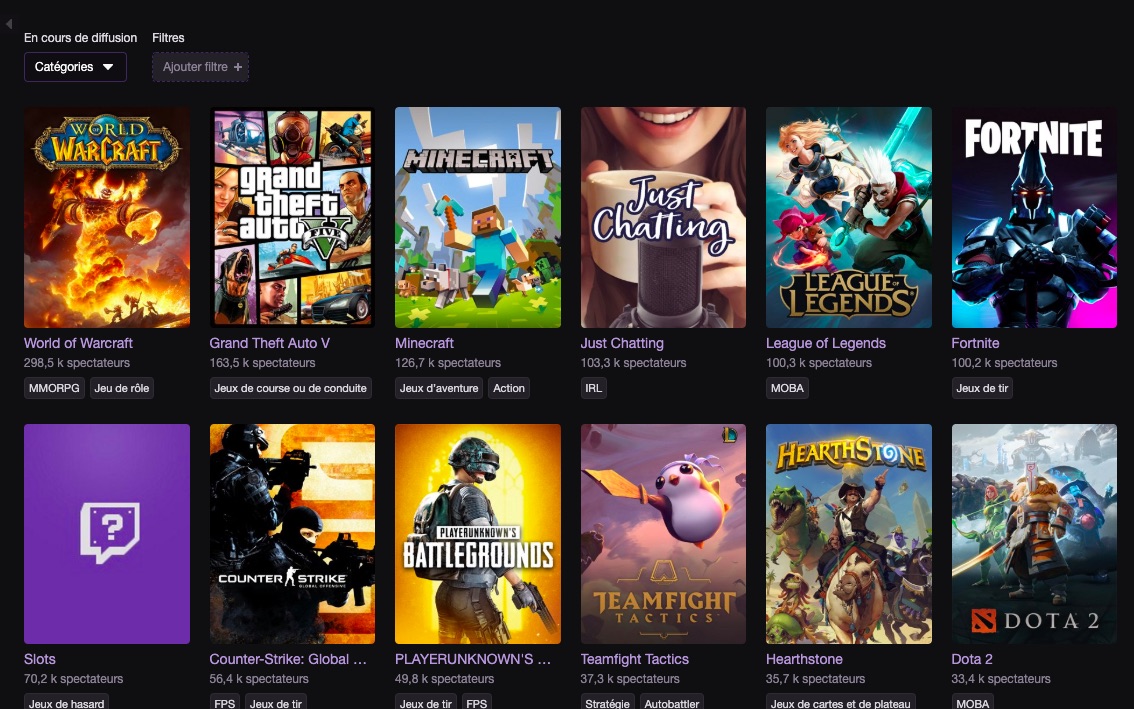Screen dimensions: 1134x709
Task: Click the Minecraft title link
Action: (x=425, y=343)
